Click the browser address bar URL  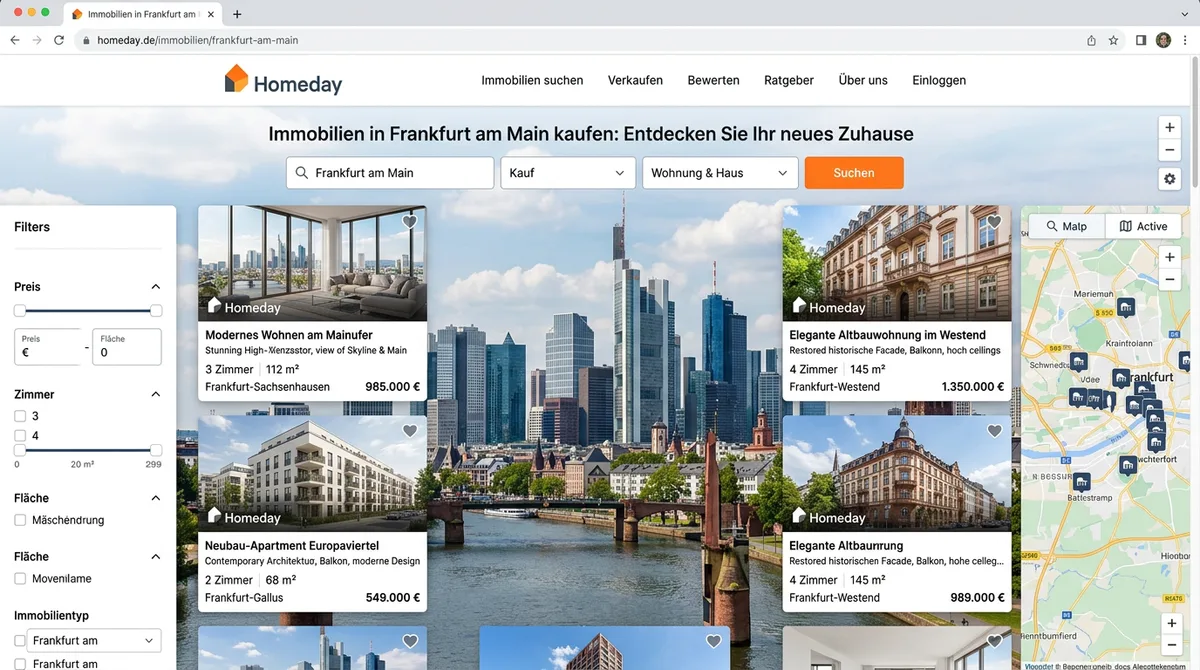[198, 40]
